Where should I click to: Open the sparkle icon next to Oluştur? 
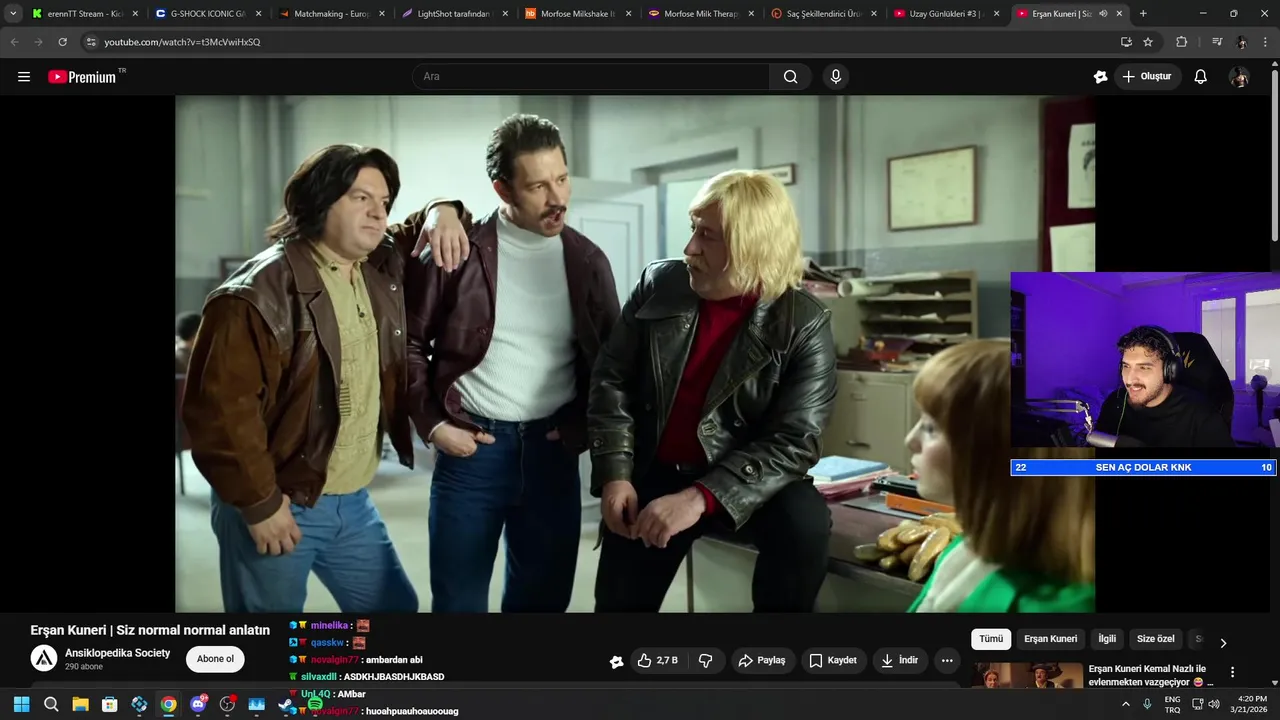[1100, 77]
